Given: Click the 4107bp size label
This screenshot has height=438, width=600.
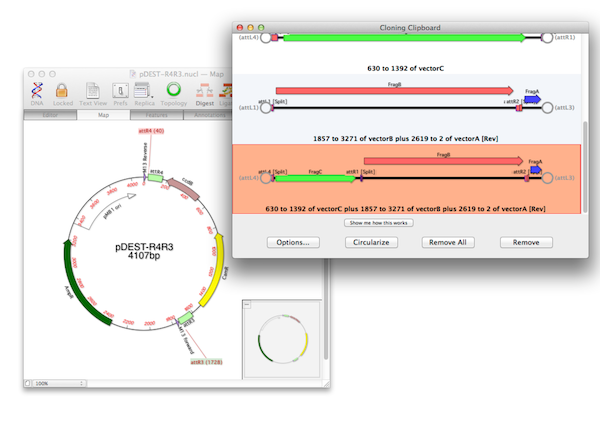Looking at the screenshot, I should [144, 256].
